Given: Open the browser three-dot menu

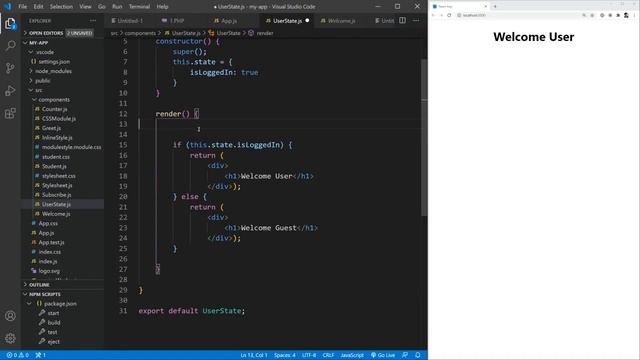Looking at the screenshot, I should pyautogui.click(x=634, y=15).
